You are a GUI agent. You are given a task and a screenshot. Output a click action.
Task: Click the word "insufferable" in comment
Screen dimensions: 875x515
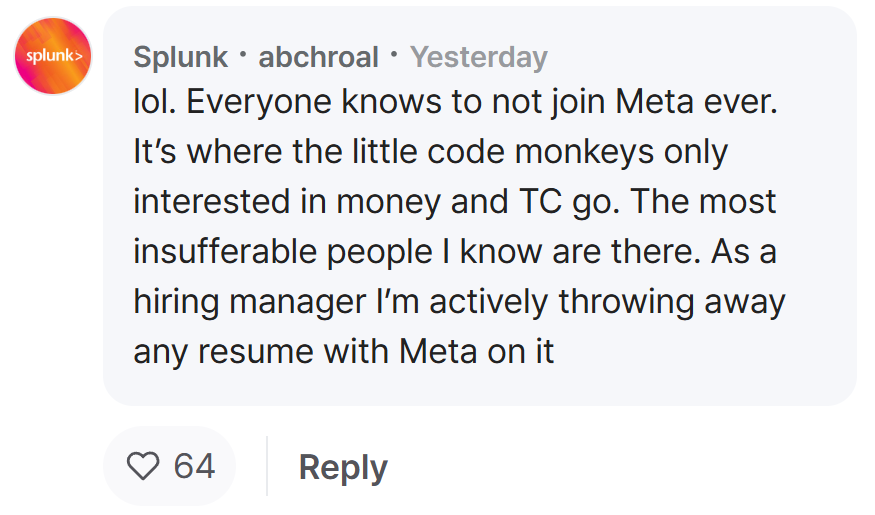(x=225, y=252)
